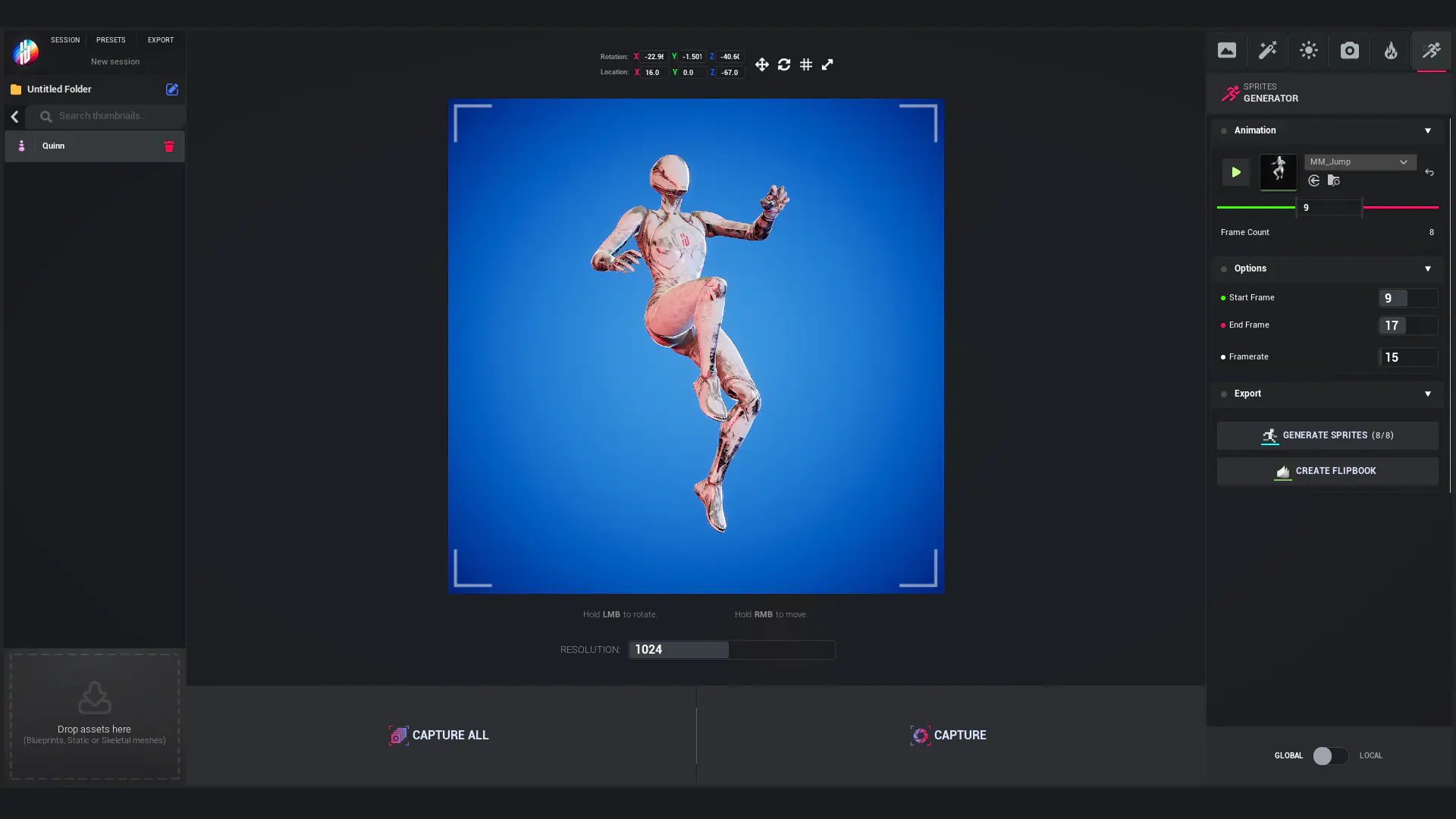Viewport: 1456px width, 819px height.
Task: Select the Quinn list item
Action: (95, 146)
